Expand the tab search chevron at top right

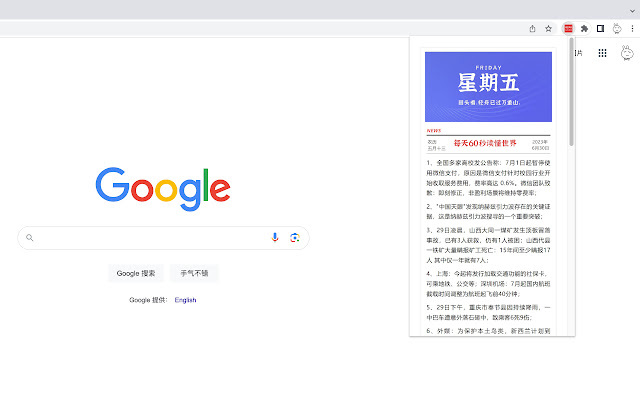point(632,11)
